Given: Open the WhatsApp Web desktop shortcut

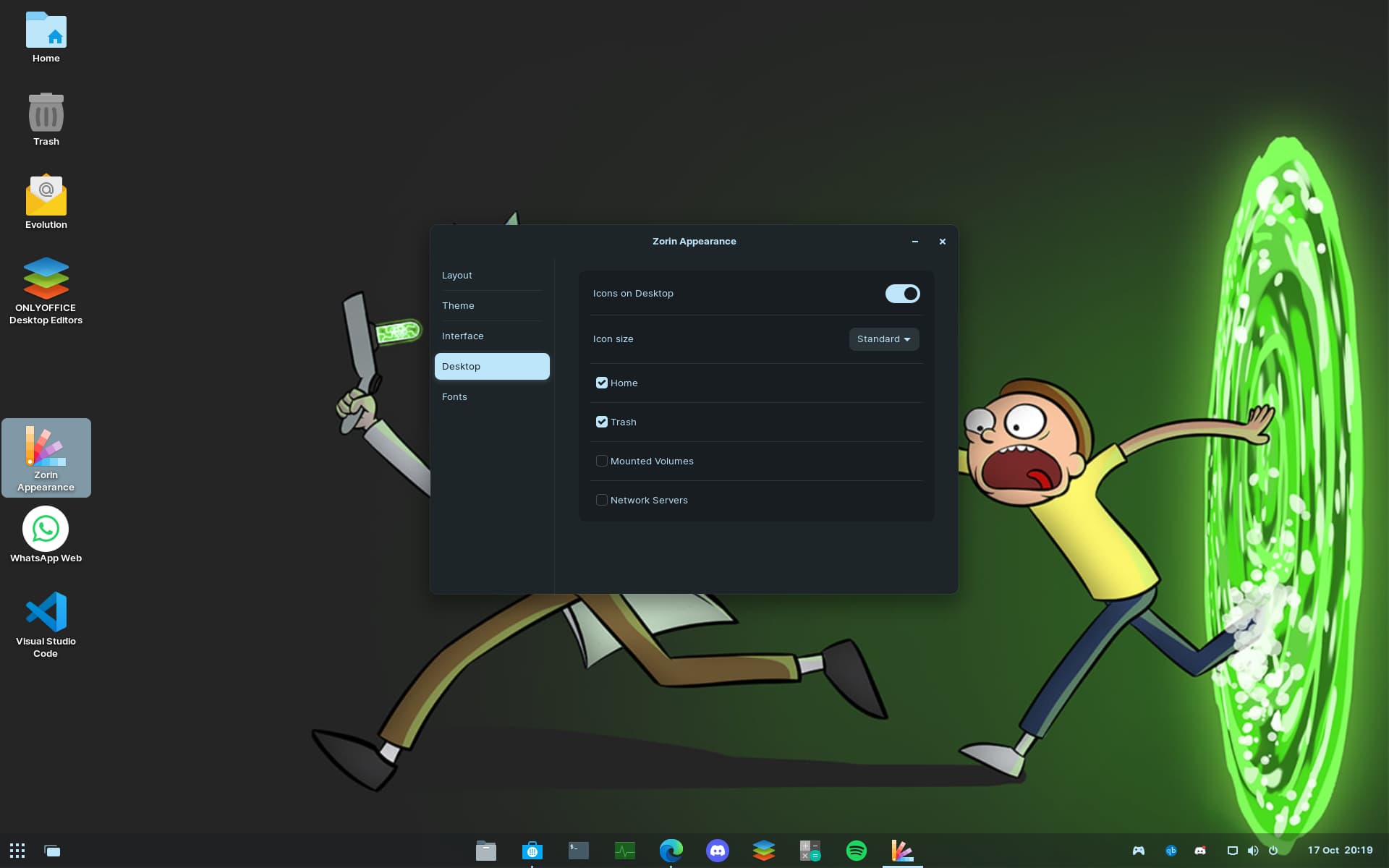Looking at the screenshot, I should tap(46, 535).
